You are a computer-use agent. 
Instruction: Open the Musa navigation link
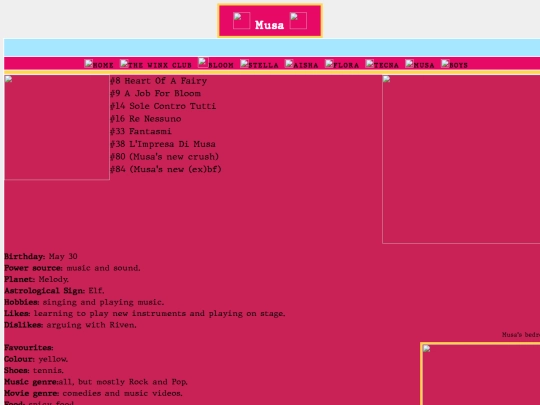pos(424,65)
